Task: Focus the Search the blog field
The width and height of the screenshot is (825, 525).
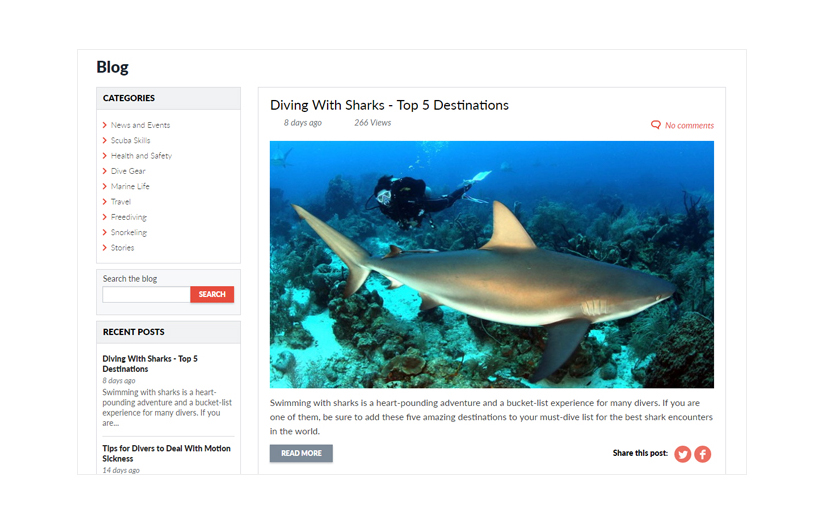Action: point(146,294)
